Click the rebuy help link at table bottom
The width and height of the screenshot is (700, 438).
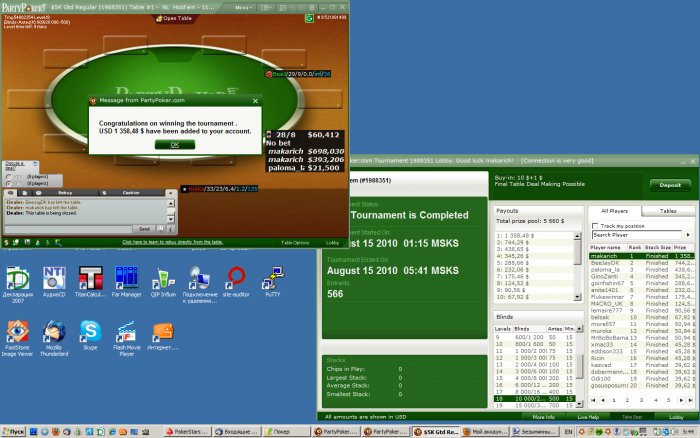pos(172,242)
